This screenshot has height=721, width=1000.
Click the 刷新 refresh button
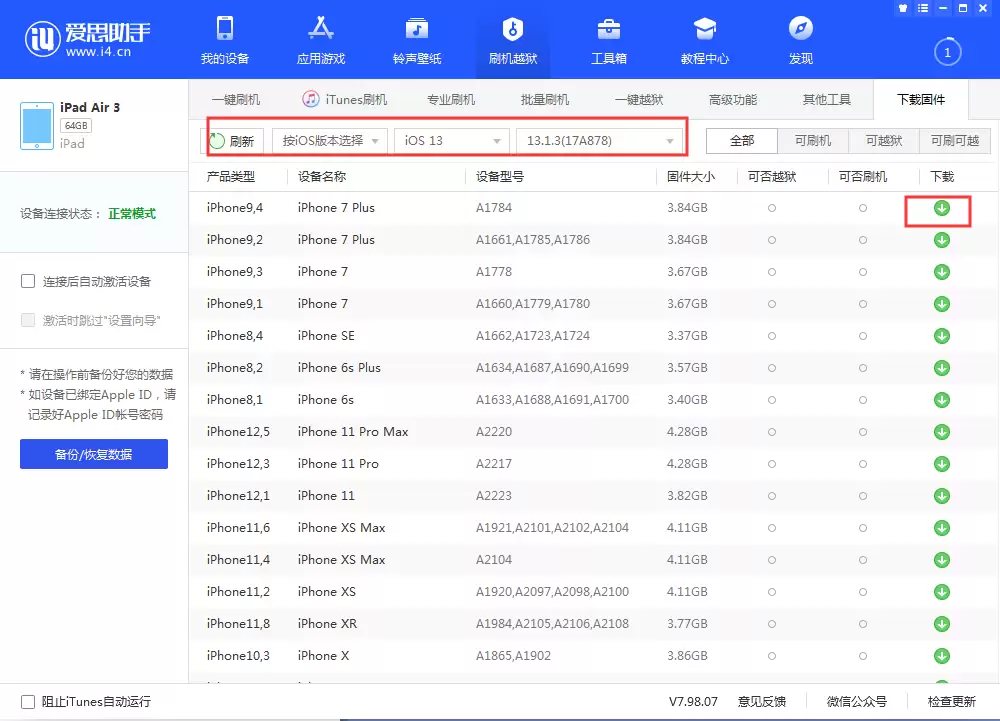[233, 141]
